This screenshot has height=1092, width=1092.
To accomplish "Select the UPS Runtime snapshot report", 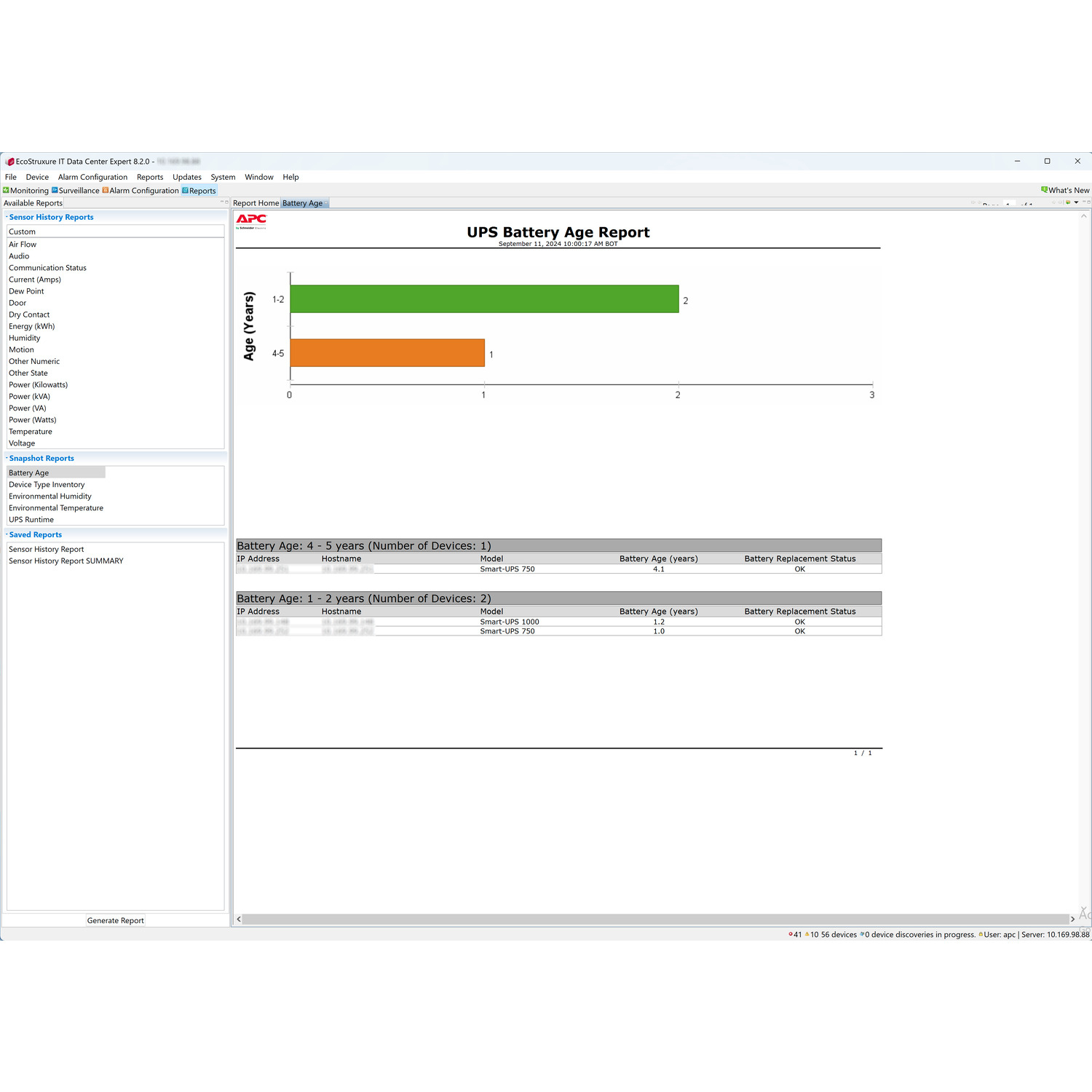I will coord(31,520).
